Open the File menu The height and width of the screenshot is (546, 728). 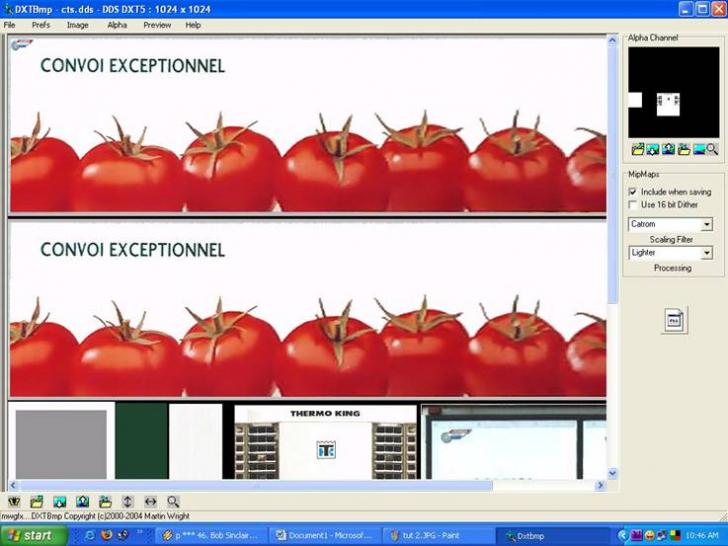(x=9, y=25)
